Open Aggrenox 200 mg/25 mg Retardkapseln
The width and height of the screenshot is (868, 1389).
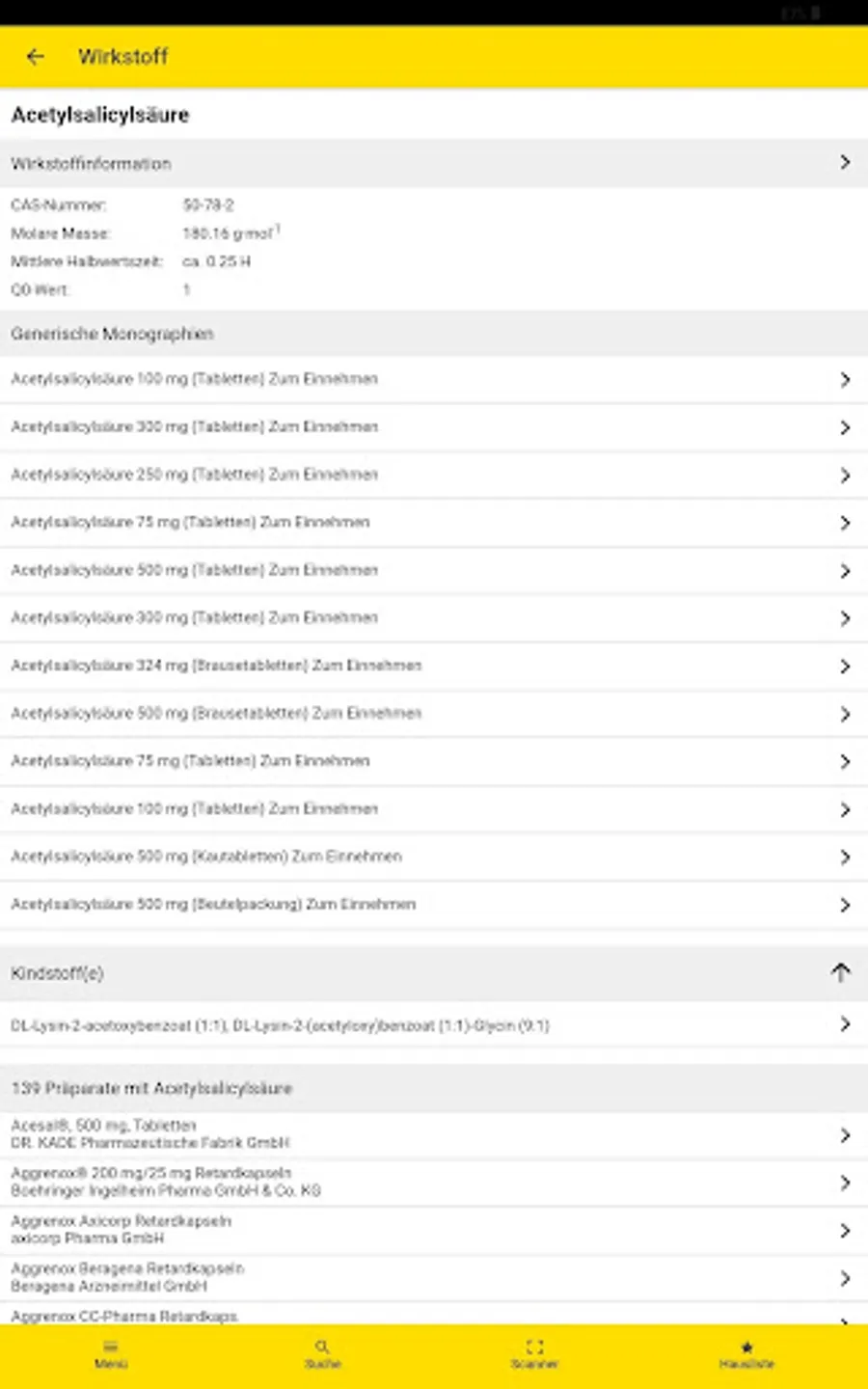click(x=166, y=1182)
